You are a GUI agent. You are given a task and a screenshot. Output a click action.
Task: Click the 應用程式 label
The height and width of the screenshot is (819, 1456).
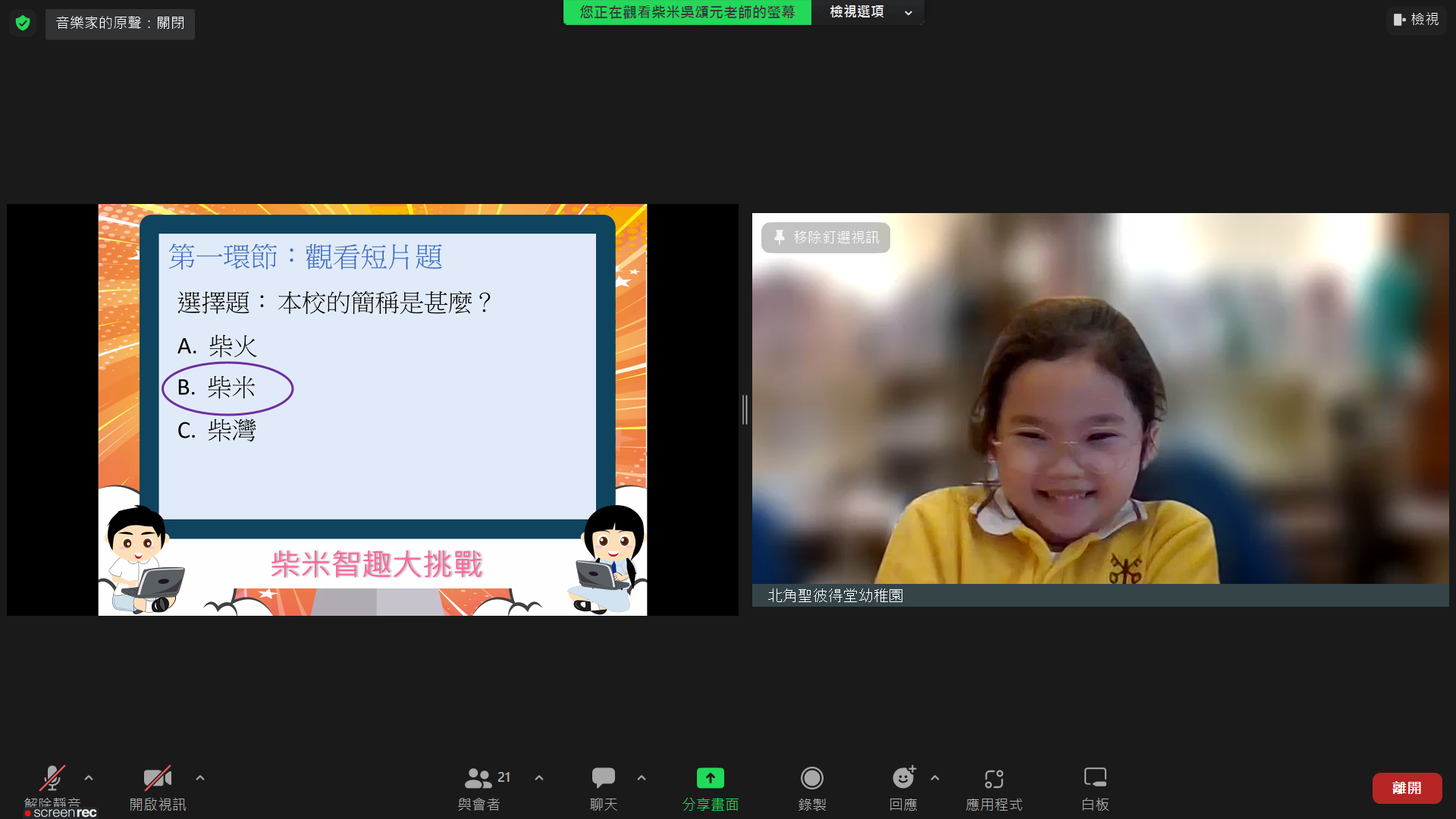994,805
